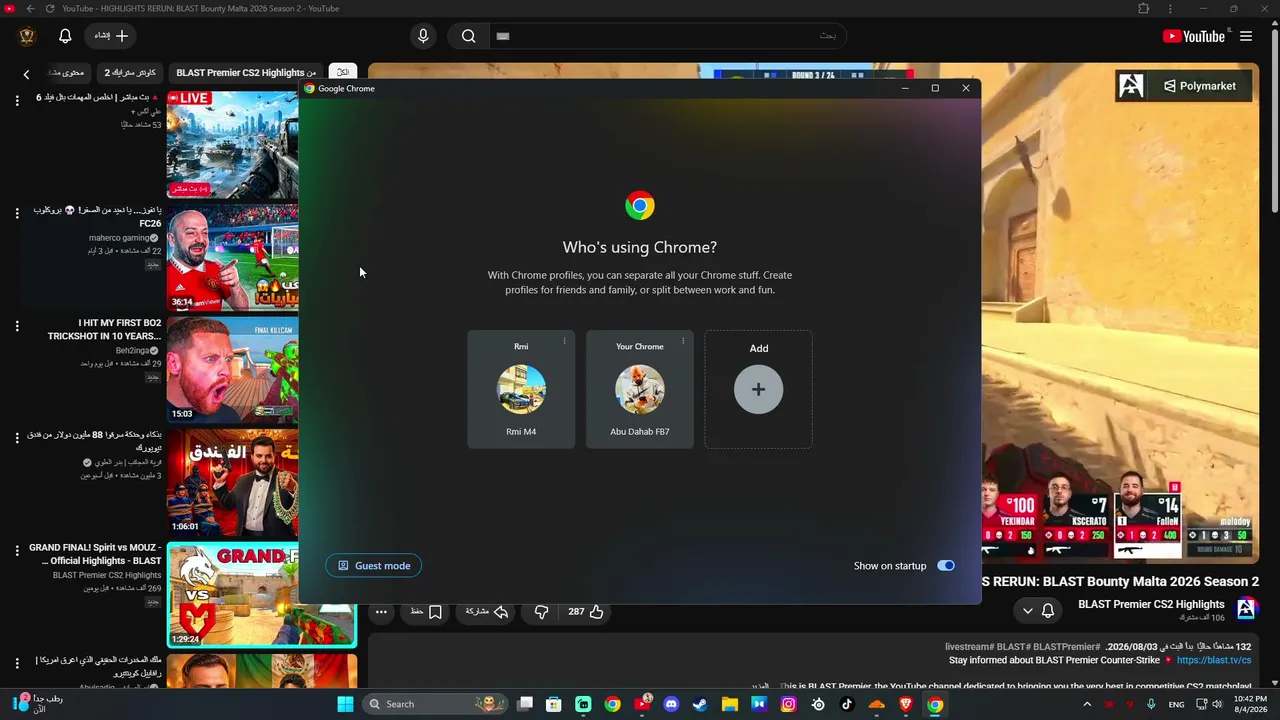The image size is (1280, 720).
Task: Go back in the YouTube app window
Action: pyautogui.click(x=30, y=9)
